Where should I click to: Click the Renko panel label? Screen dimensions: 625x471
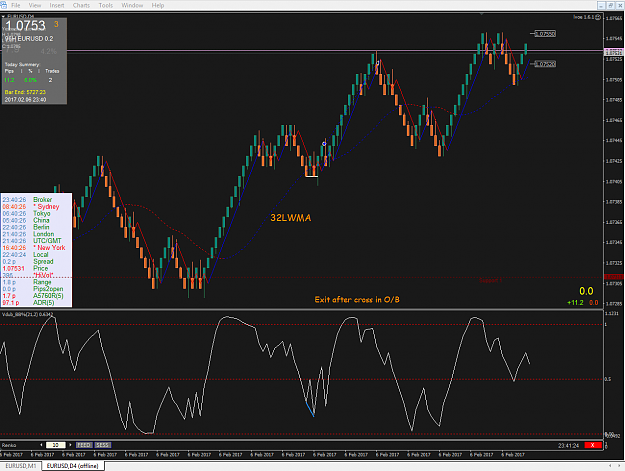[x=9, y=445]
